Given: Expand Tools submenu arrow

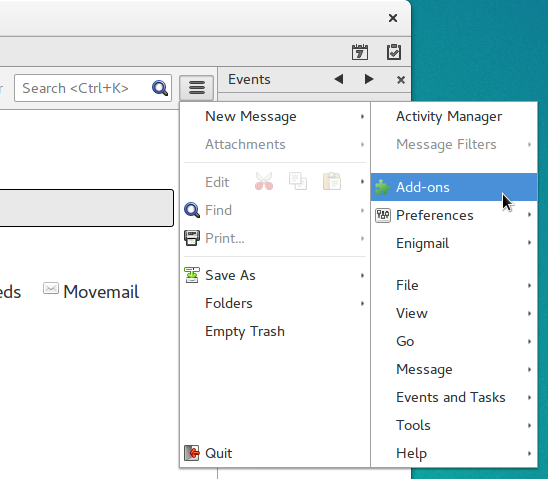Looking at the screenshot, I should tap(529, 425).
